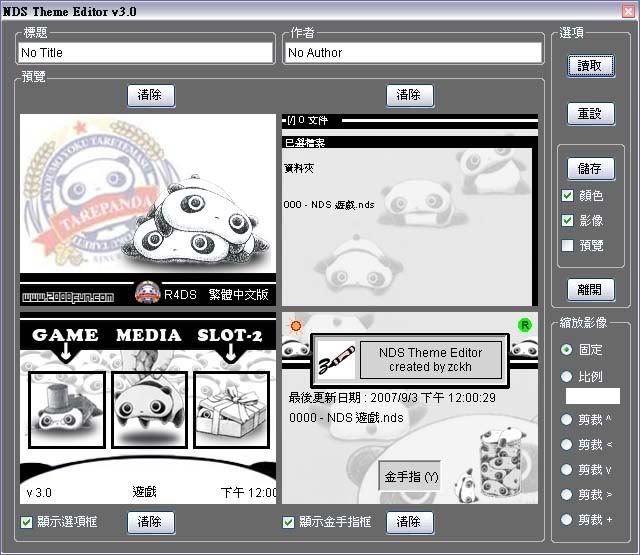Viewport: 640px width, 555px height.
Task: Click the orange sun brightness icon
Action: pyautogui.click(x=296, y=326)
